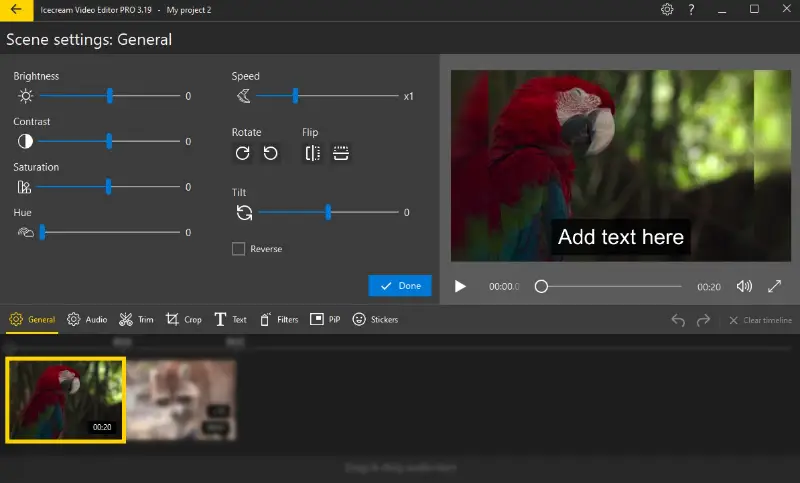Open the Filters tab
800x483 pixels.
pyautogui.click(x=279, y=320)
